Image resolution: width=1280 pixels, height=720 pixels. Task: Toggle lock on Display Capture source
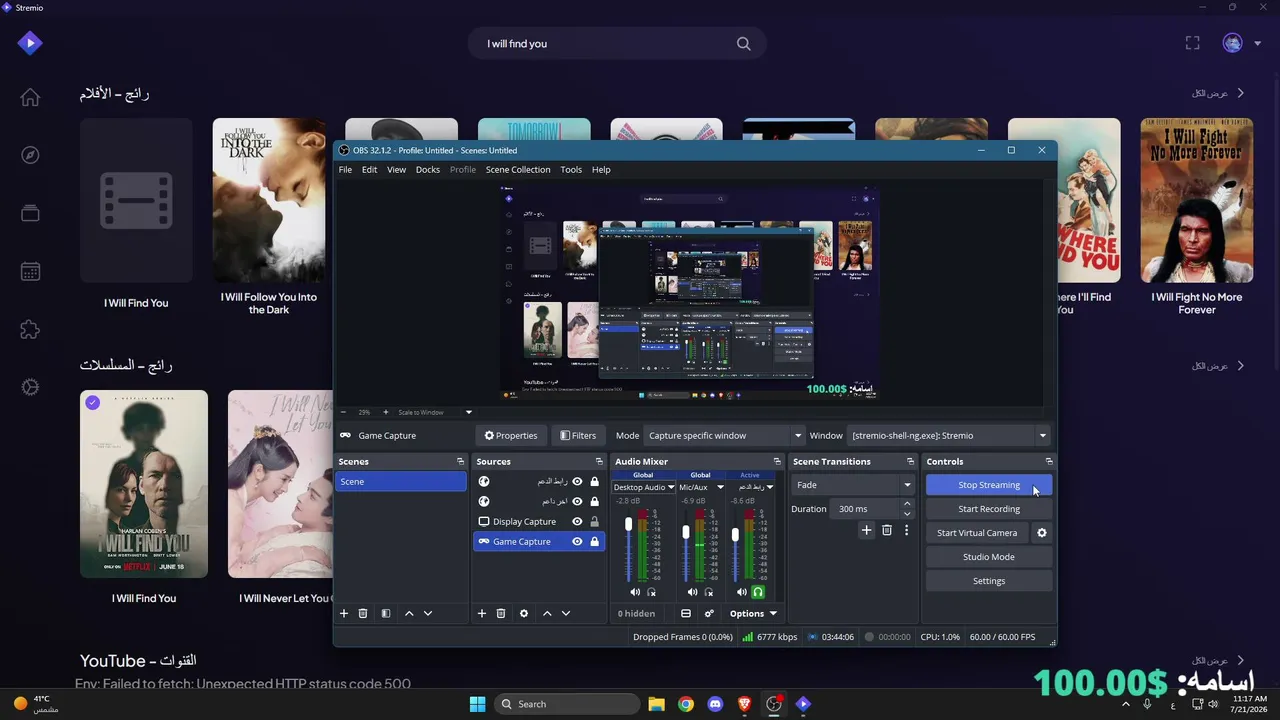(595, 521)
